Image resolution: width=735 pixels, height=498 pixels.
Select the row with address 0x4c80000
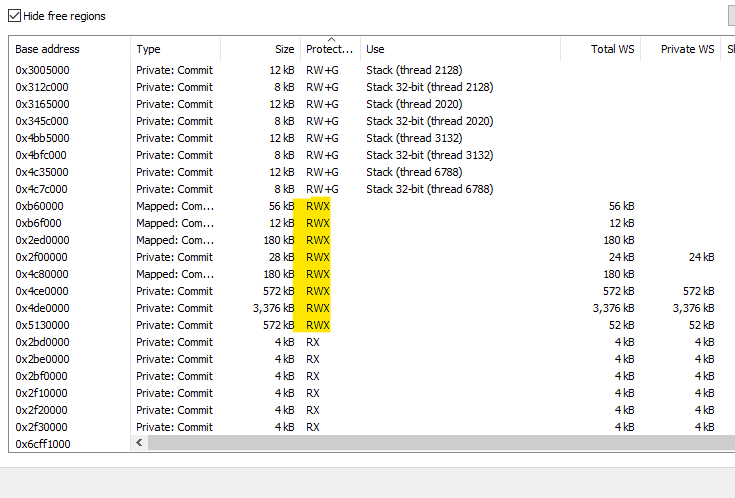372,274
